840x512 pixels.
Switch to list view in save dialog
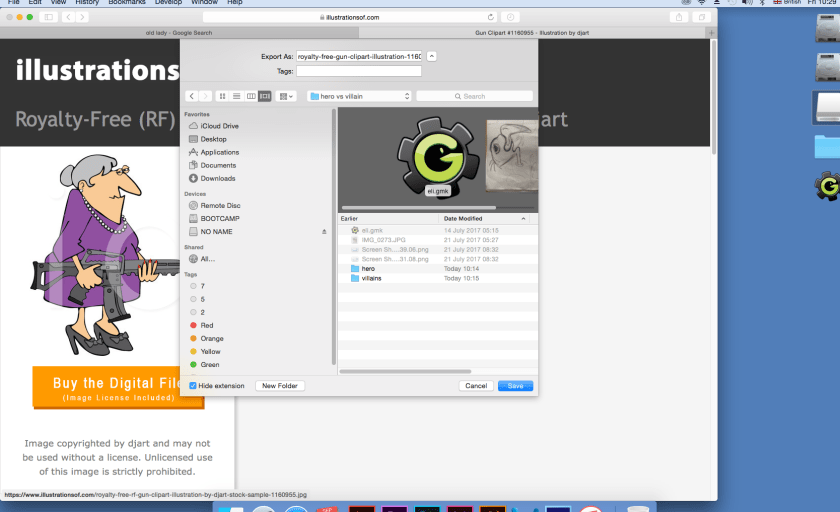236,96
